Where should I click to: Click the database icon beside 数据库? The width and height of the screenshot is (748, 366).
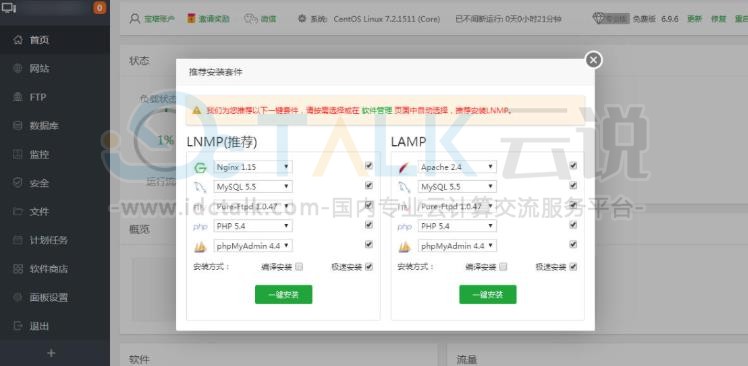point(18,126)
